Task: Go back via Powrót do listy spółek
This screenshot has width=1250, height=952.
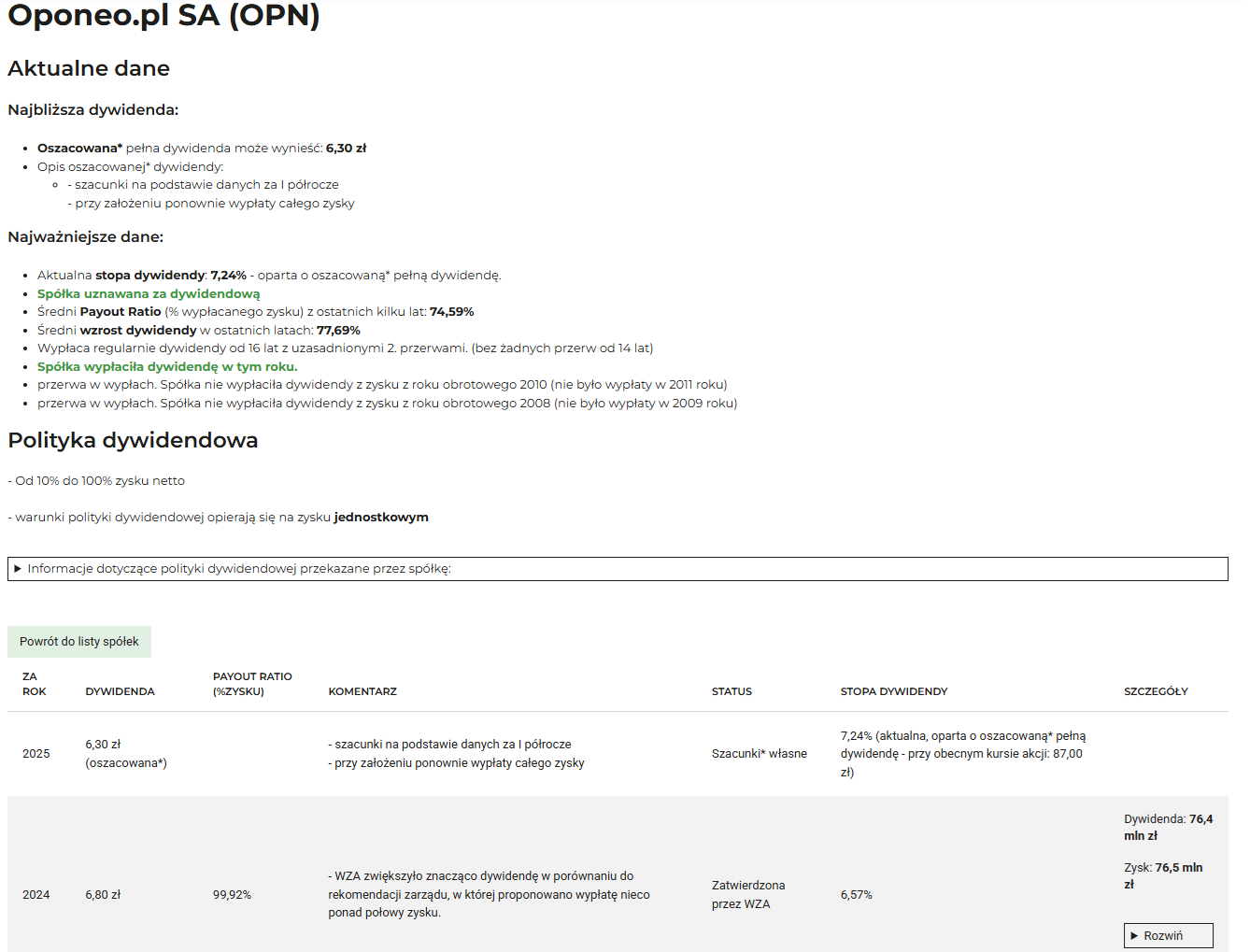Action: pos(79,642)
